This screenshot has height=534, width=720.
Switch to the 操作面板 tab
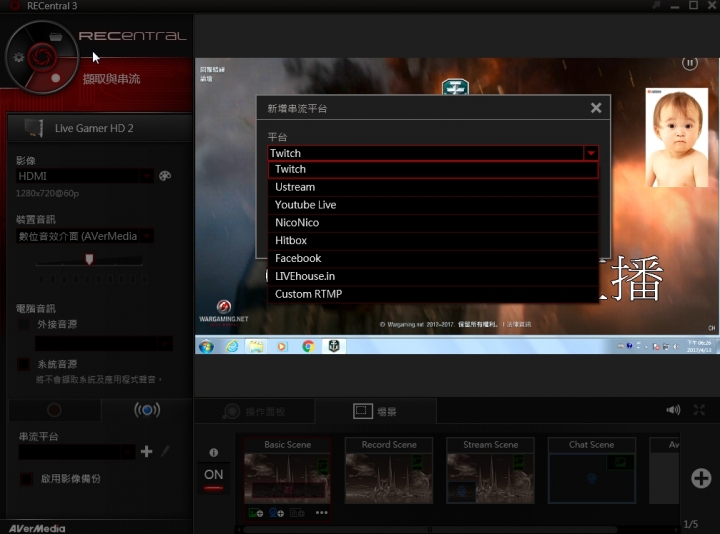click(x=255, y=411)
